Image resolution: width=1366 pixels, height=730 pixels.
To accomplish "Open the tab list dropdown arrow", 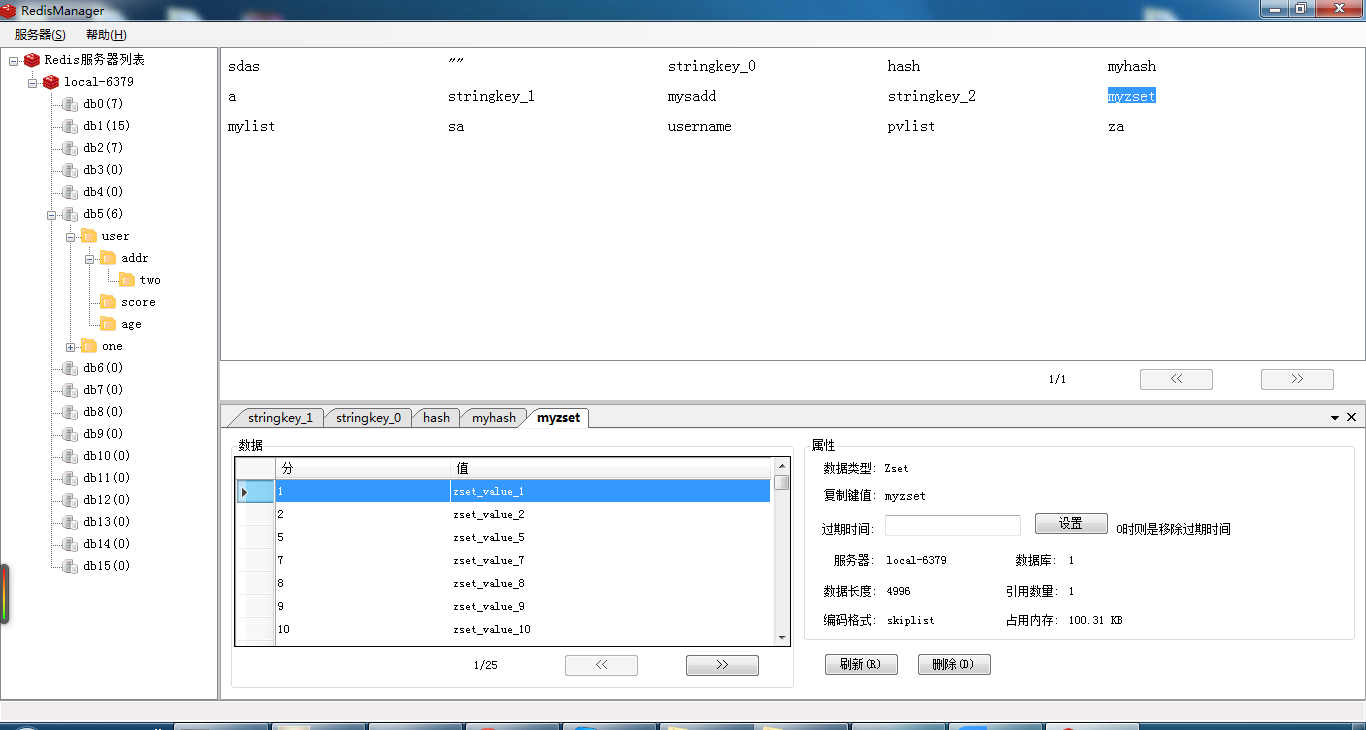I will (x=1335, y=418).
